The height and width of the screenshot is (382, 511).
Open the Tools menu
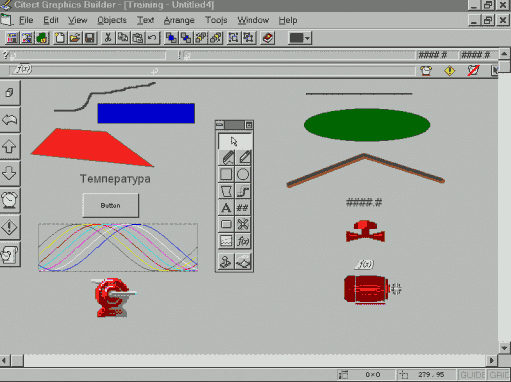(216, 20)
